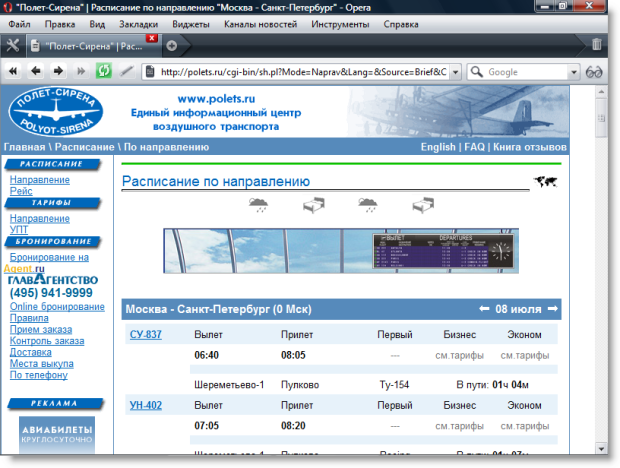Click the Прием заказа link

pyautogui.click(x=41, y=330)
